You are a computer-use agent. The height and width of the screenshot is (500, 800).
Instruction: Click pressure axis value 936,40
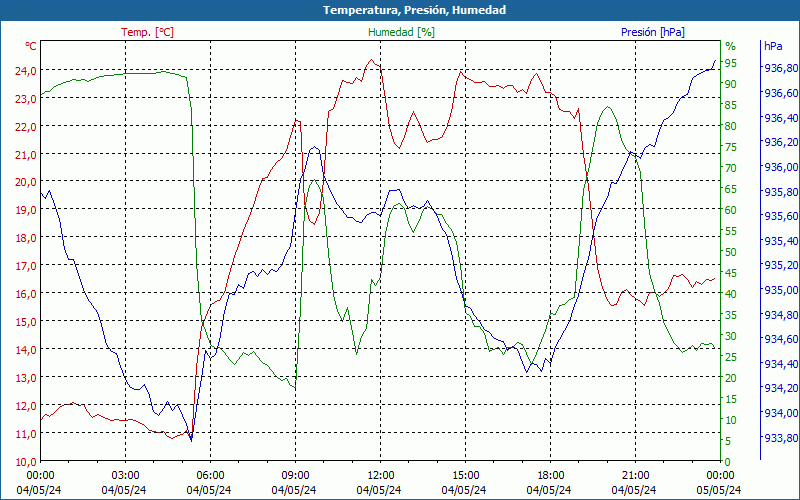781,118
